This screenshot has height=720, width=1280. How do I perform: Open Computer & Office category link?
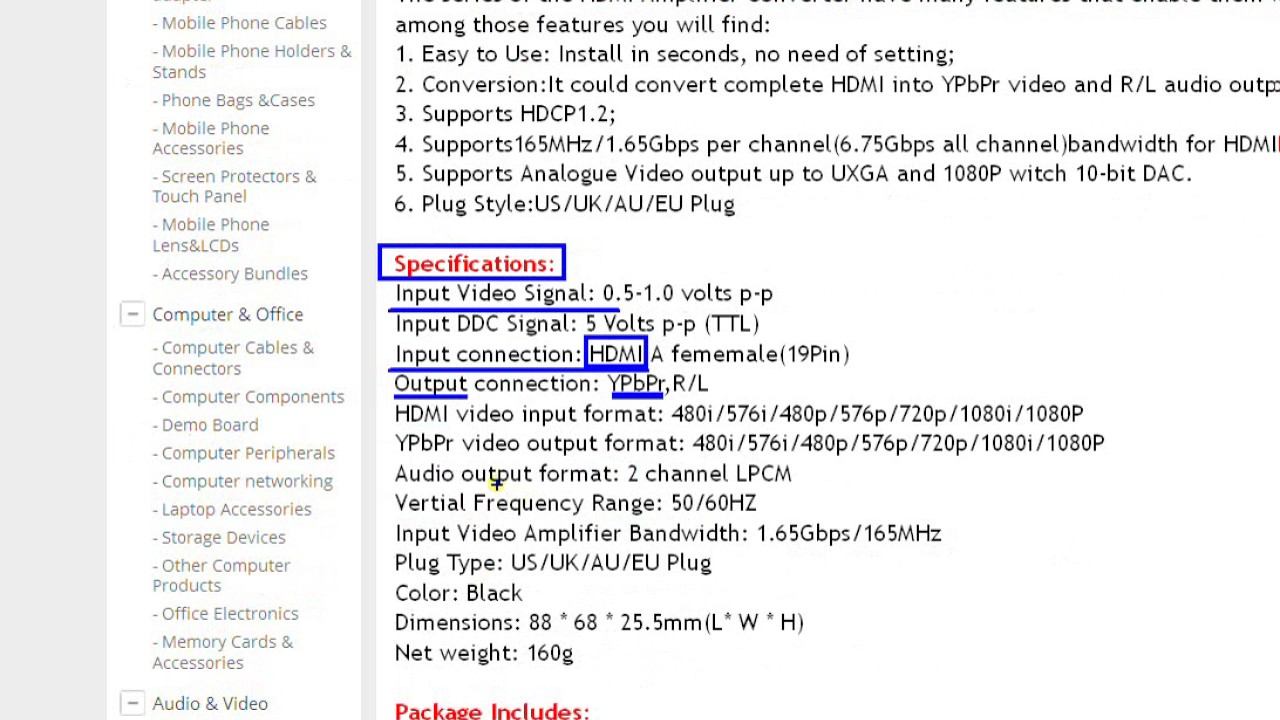click(x=228, y=314)
